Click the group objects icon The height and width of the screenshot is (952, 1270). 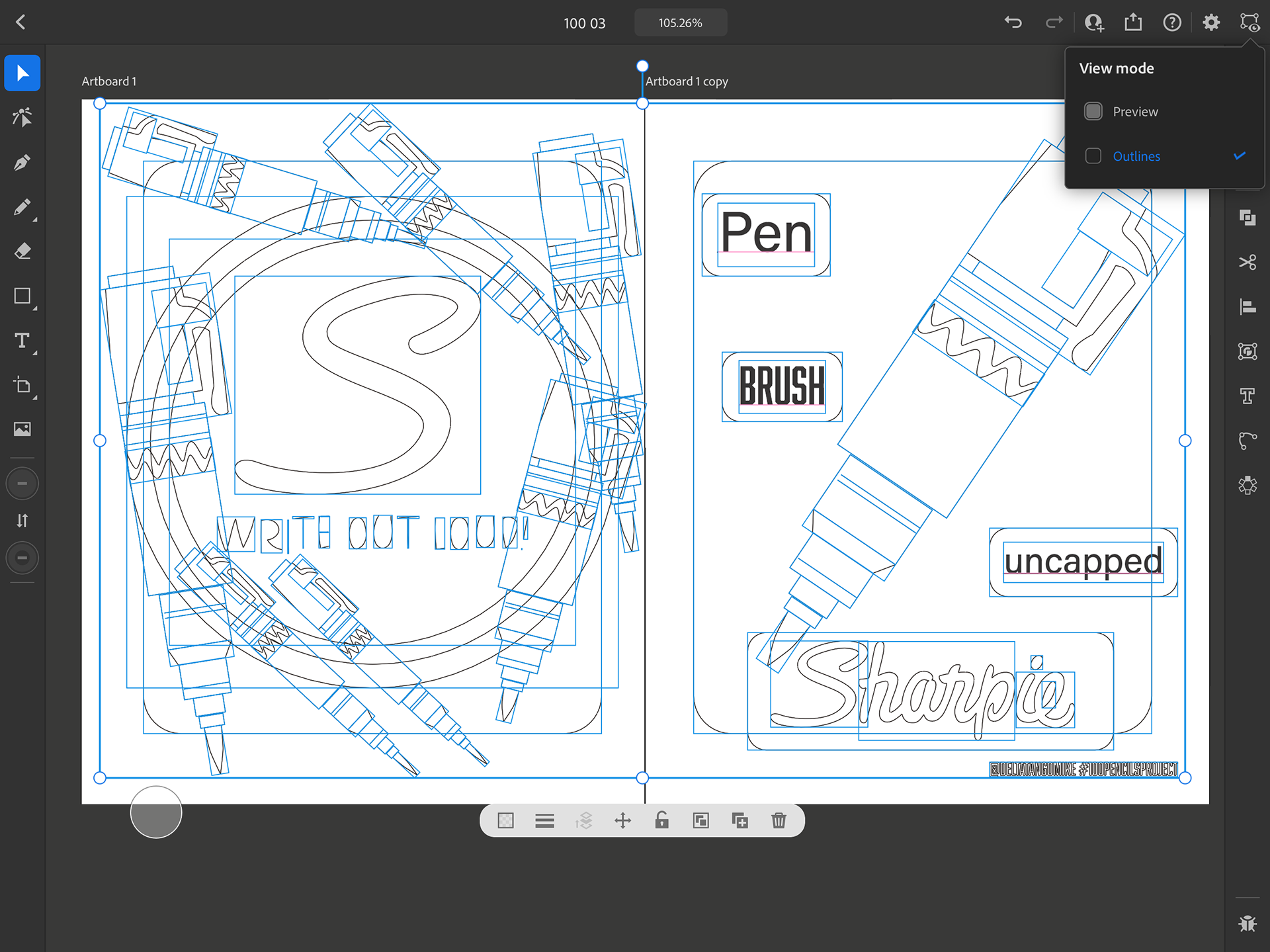pos(700,821)
